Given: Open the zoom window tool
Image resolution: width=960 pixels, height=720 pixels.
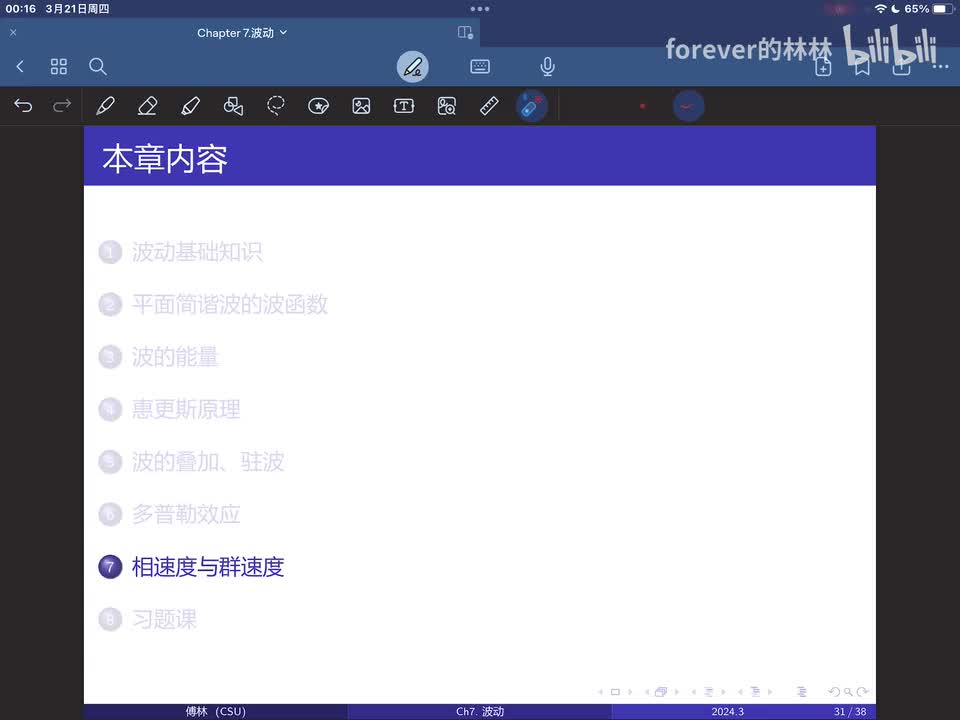Looking at the screenshot, I should click(447, 106).
